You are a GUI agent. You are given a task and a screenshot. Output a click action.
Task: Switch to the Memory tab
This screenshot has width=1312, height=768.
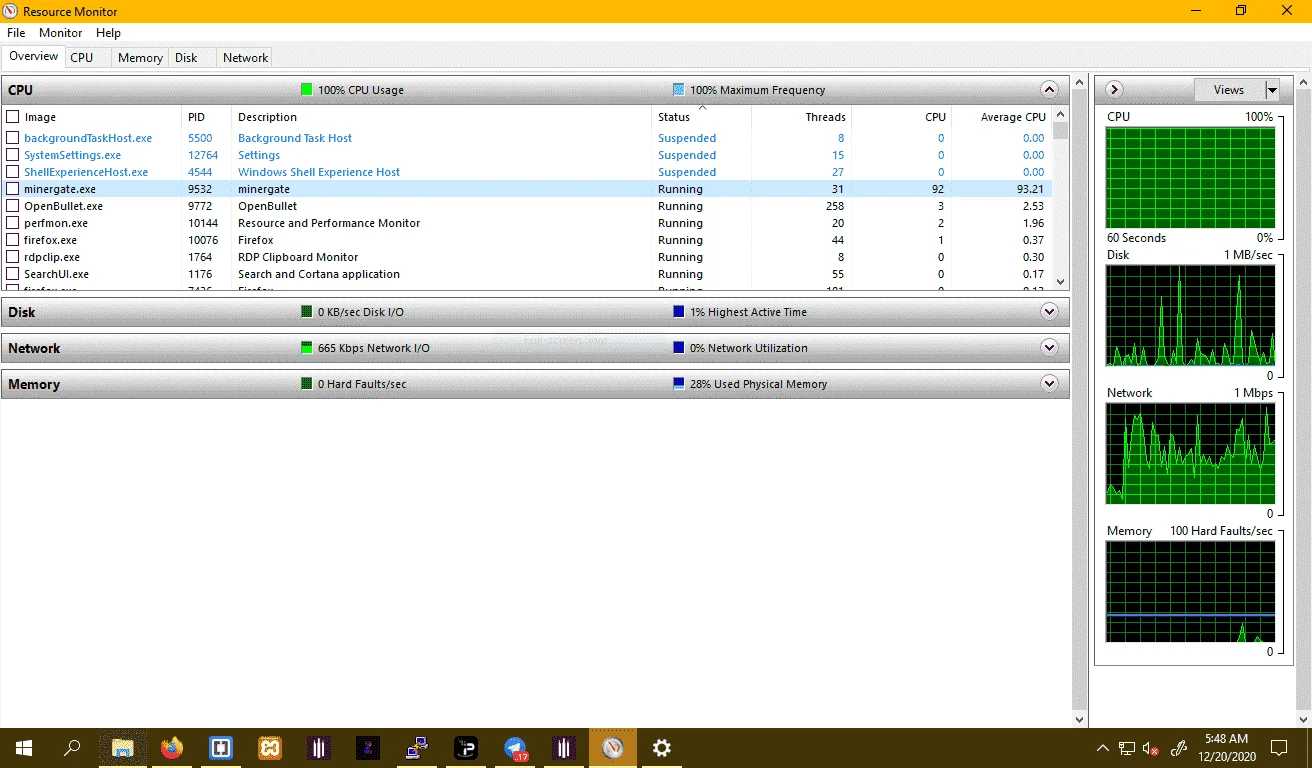coord(140,58)
